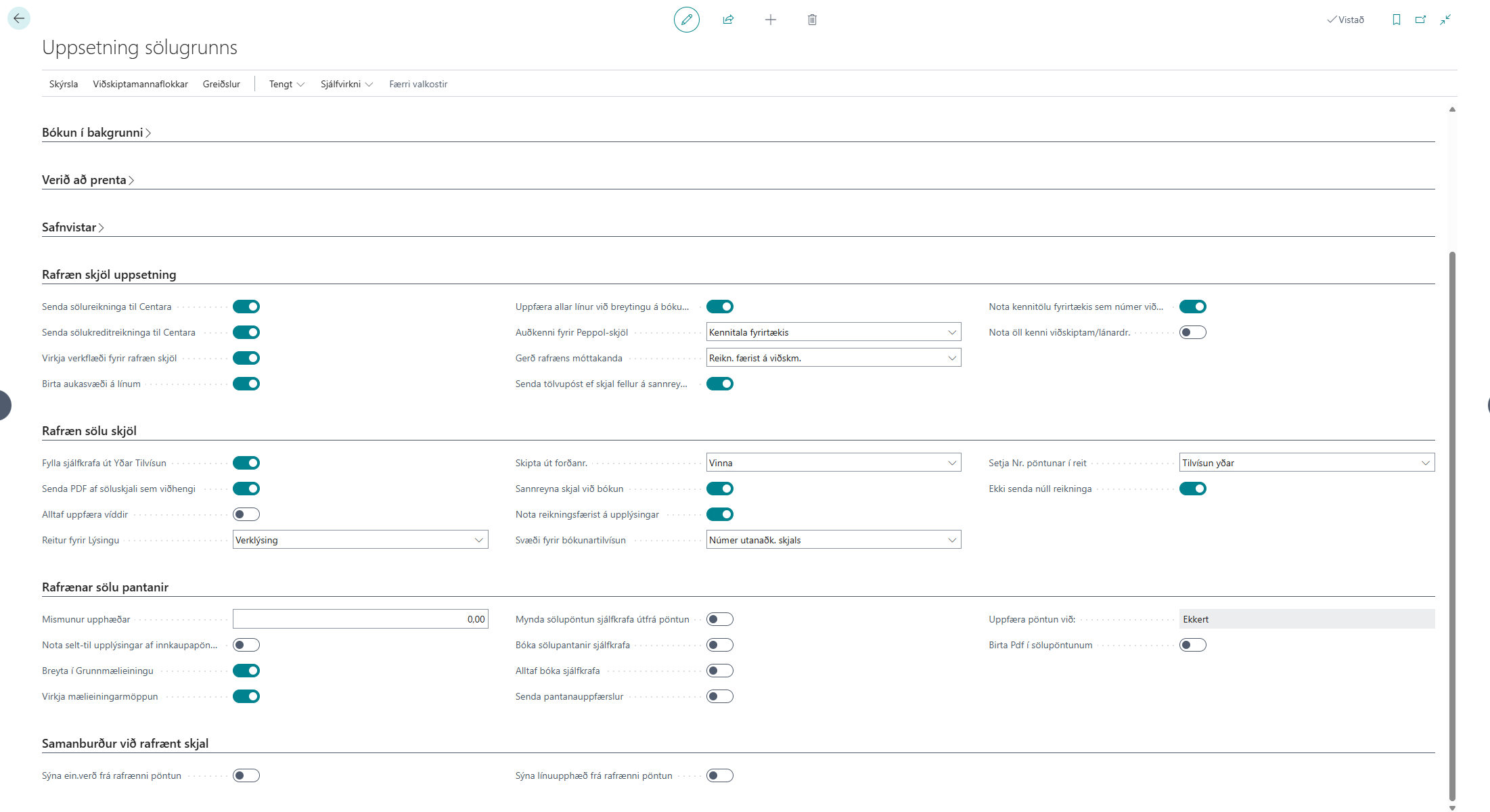Open Viðskiptamannaflokkar action

140,84
